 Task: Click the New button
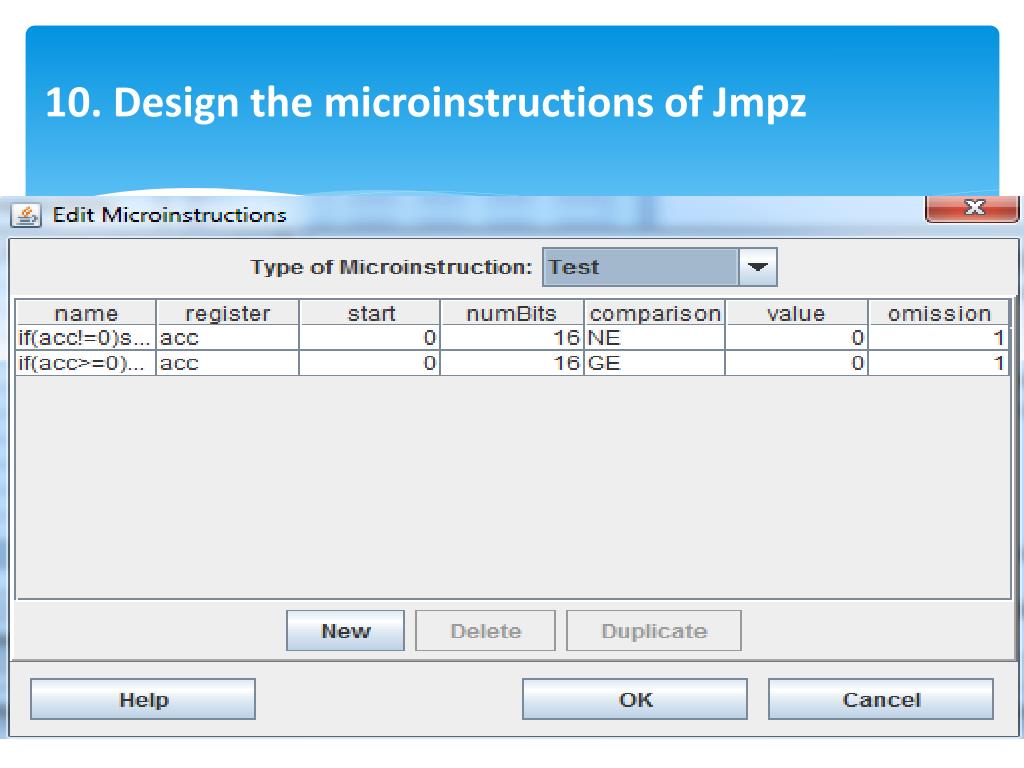click(345, 631)
